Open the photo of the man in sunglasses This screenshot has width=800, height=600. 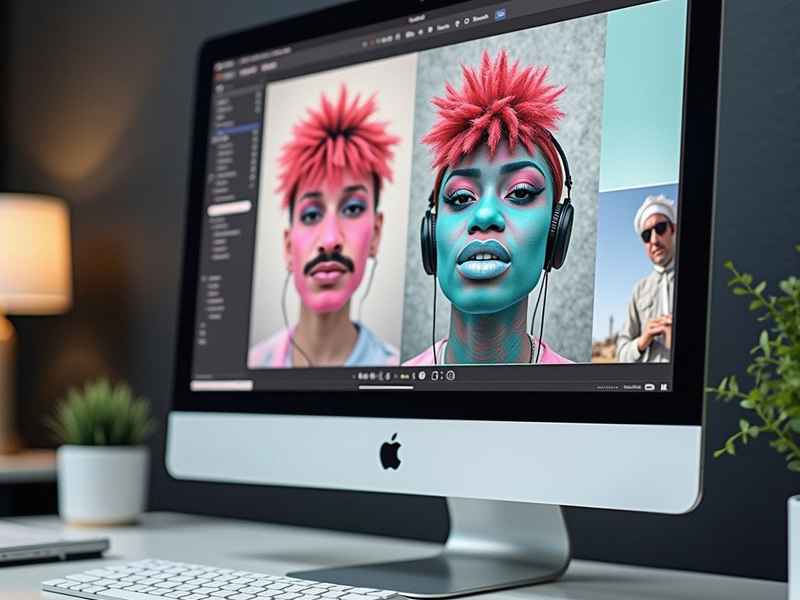[634, 274]
